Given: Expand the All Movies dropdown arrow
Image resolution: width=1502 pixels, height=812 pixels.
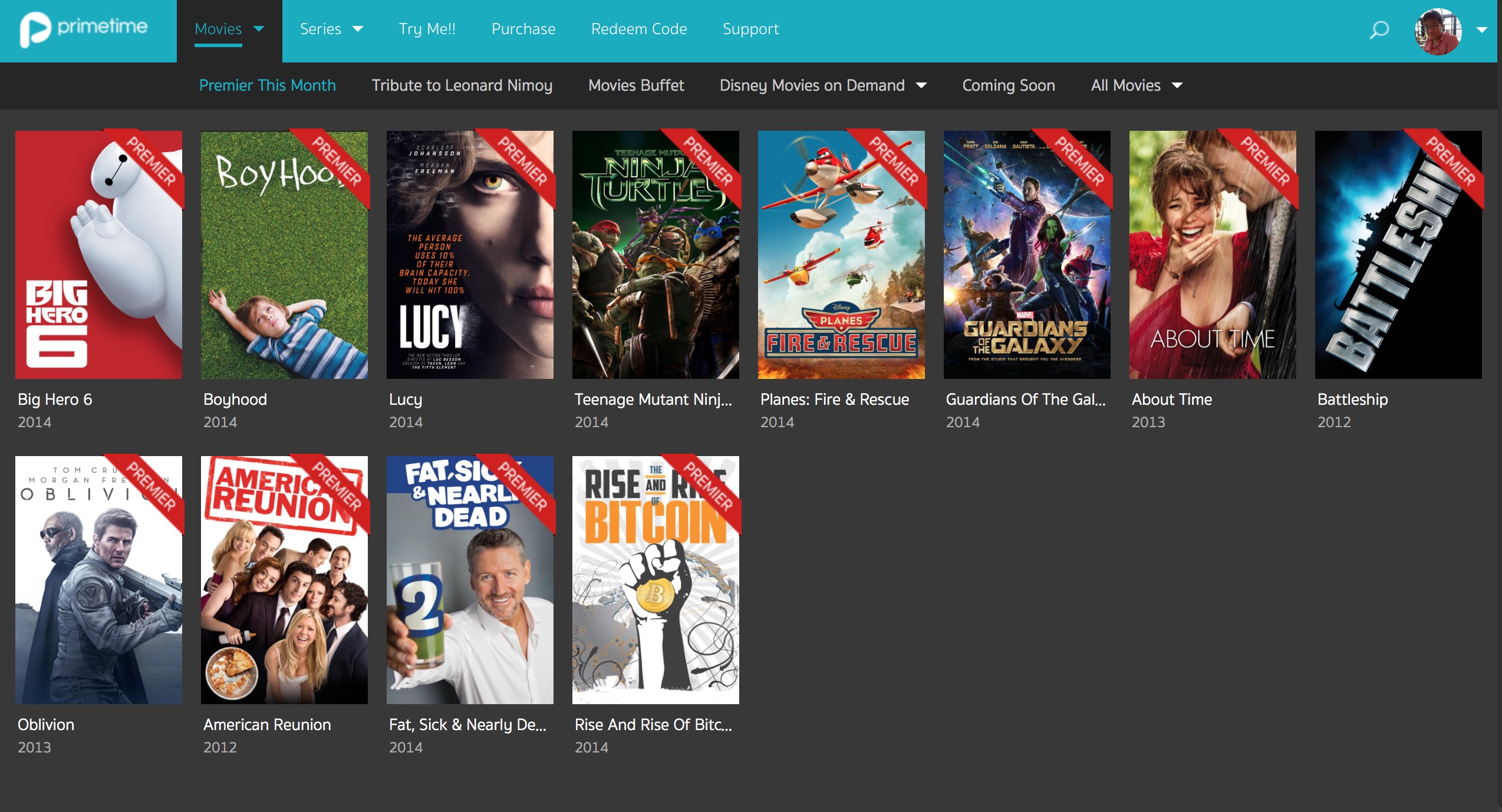Looking at the screenshot, I should pyautogui.click(x=1177, y=86).
